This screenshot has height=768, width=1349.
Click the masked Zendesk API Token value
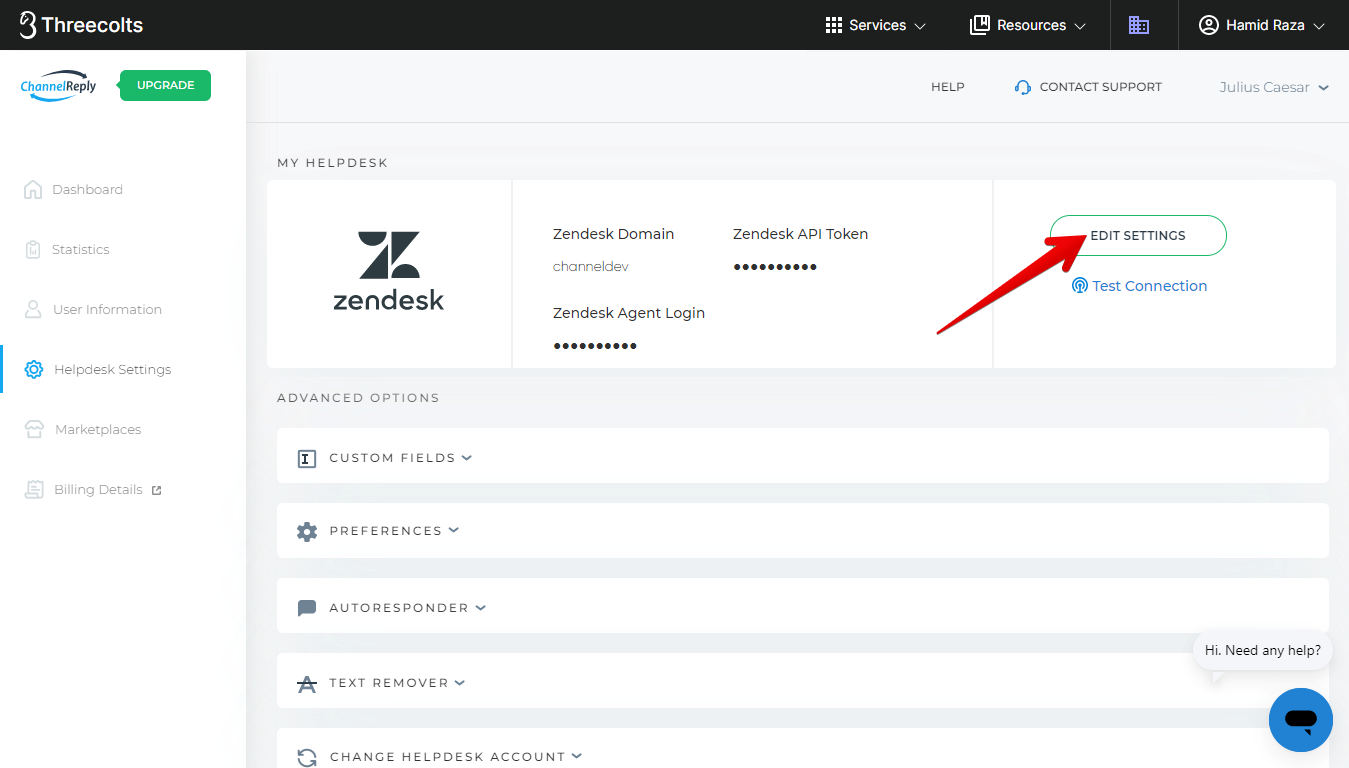coord(775,267)
